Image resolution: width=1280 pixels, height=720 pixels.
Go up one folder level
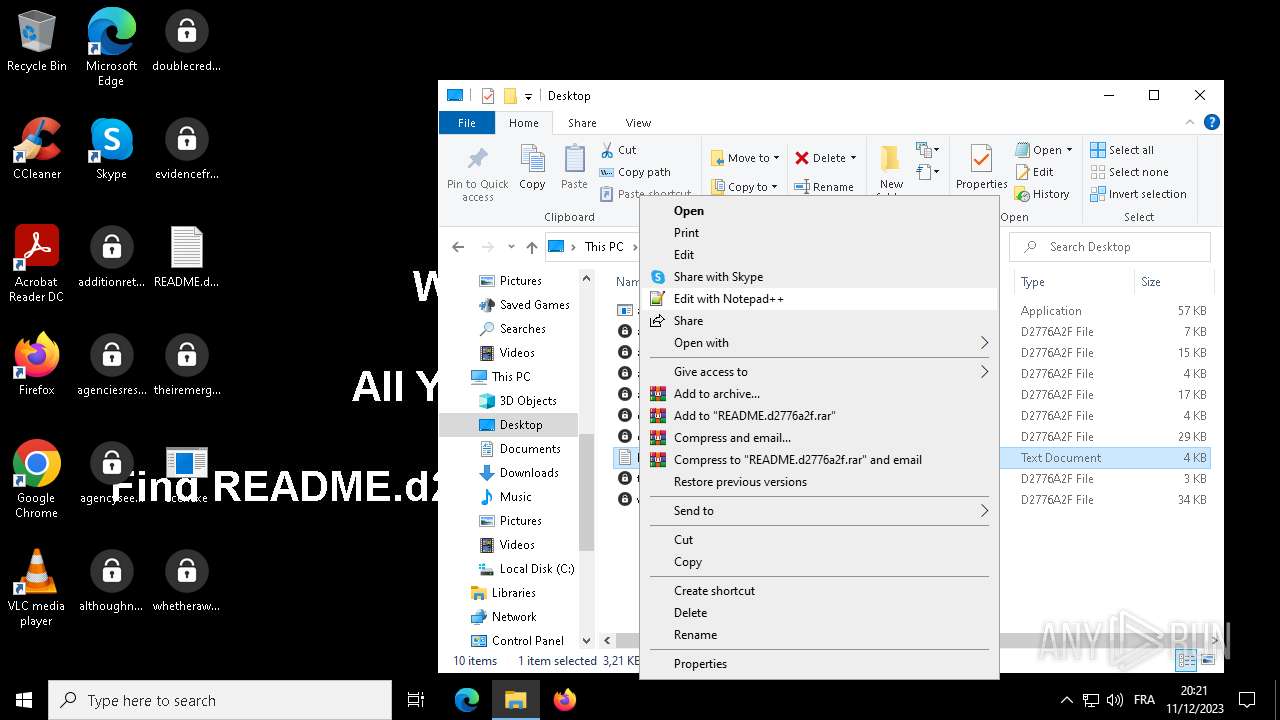click(x=532, y=247)
